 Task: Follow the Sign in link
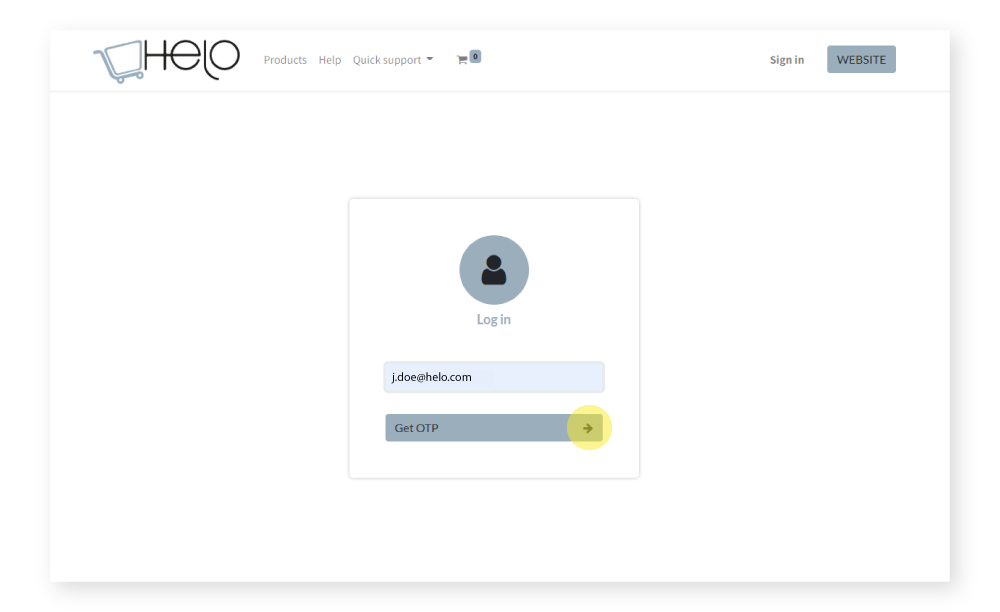tap(786, 60)
